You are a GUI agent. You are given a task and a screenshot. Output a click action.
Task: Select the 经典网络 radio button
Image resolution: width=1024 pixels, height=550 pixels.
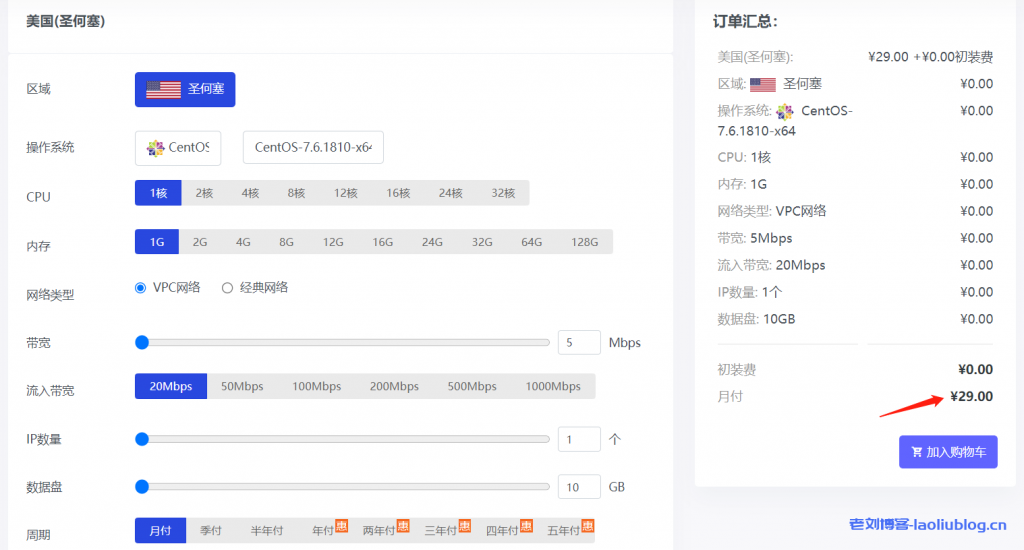pos(227,288)
